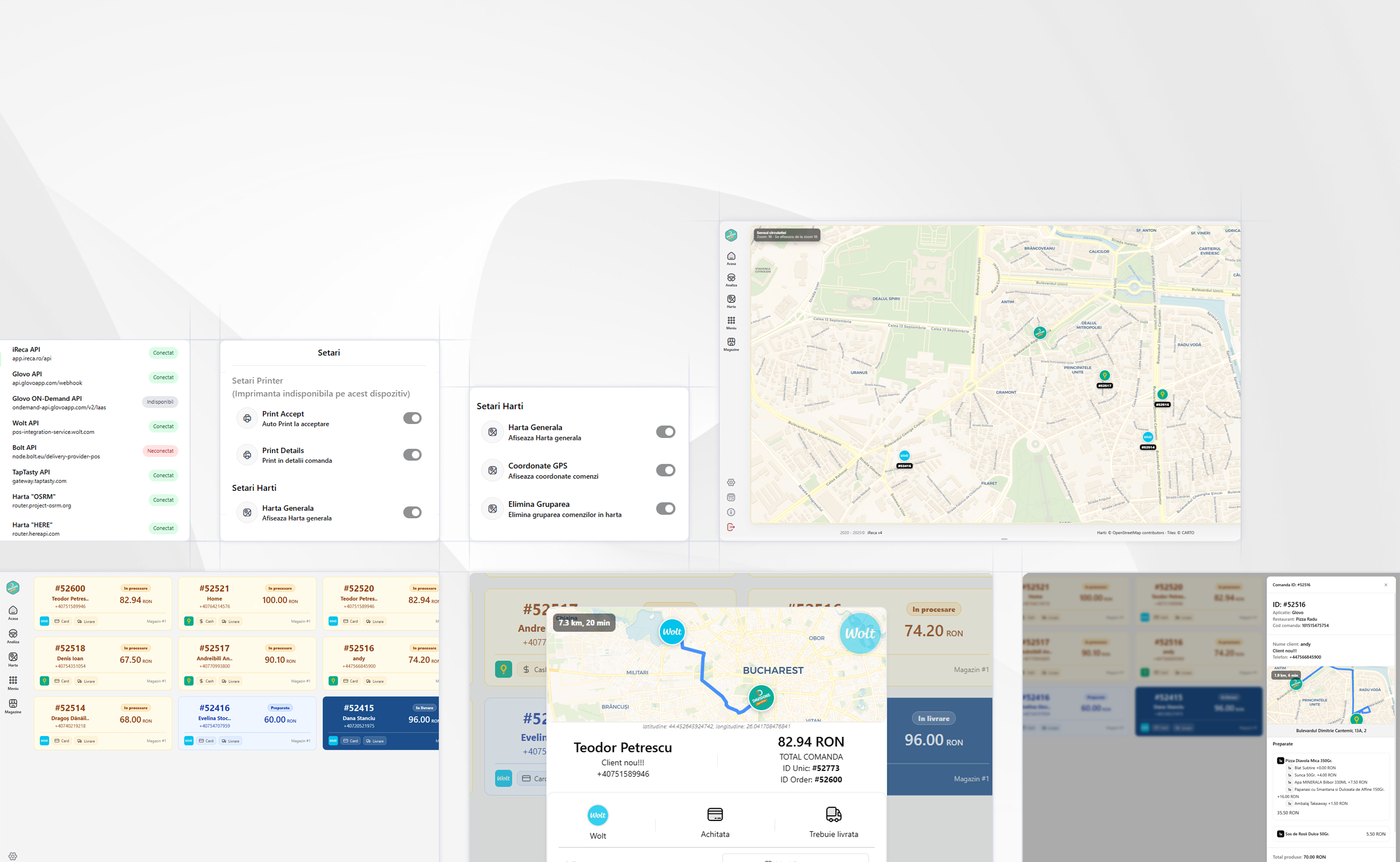Viewport: 1400px width, 862px height.
Task: Click Magazine icon in the map window sidebar
Action: (731, 343)
